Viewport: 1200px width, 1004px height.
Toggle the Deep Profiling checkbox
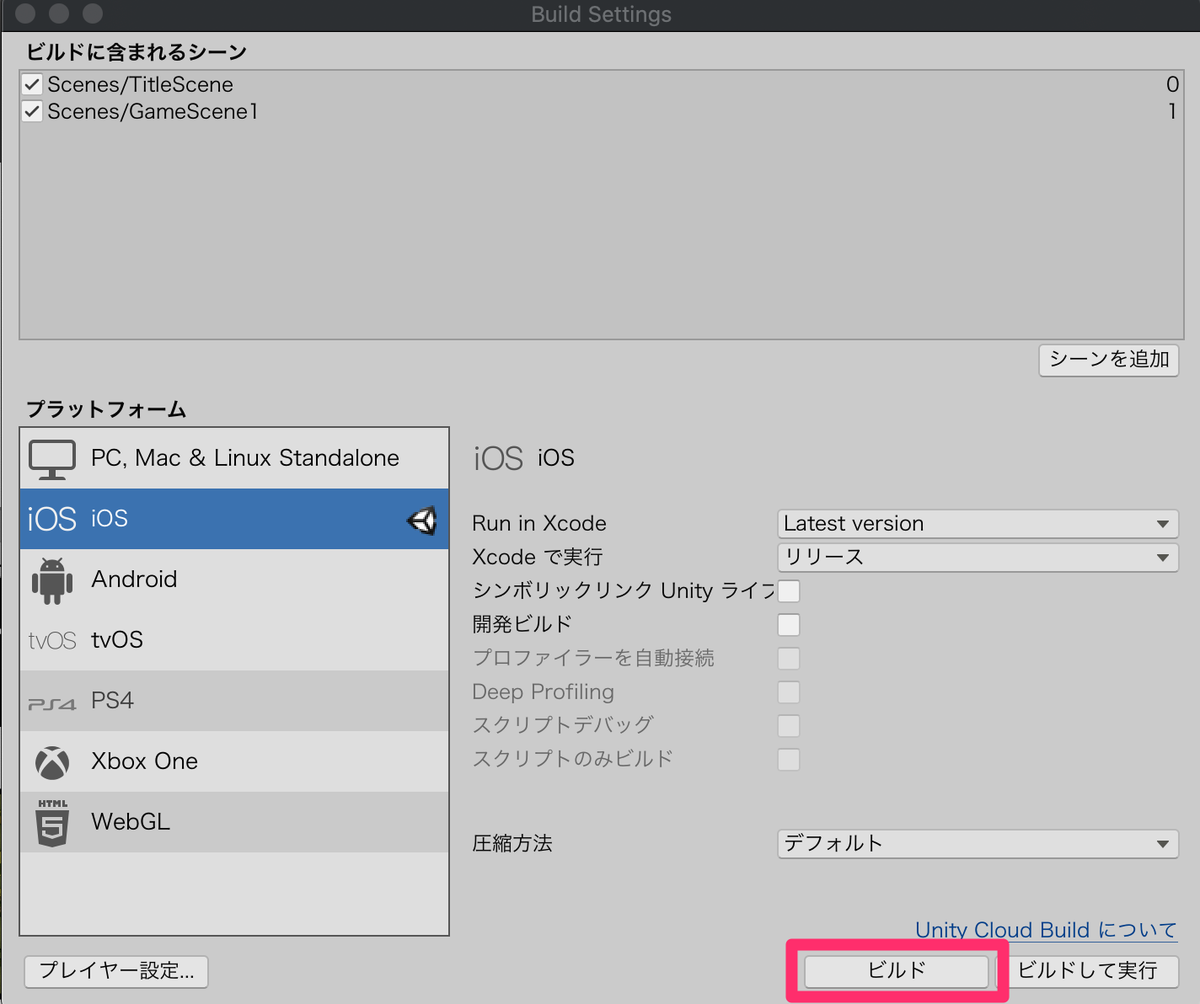pyautogui.click(x=789, y=692)
